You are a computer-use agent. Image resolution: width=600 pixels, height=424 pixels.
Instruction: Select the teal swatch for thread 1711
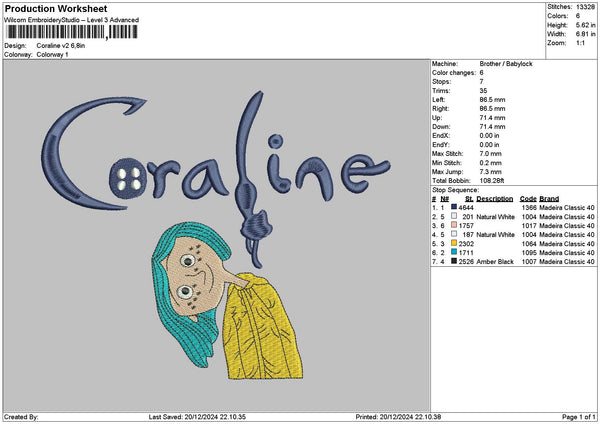[454, 253]
